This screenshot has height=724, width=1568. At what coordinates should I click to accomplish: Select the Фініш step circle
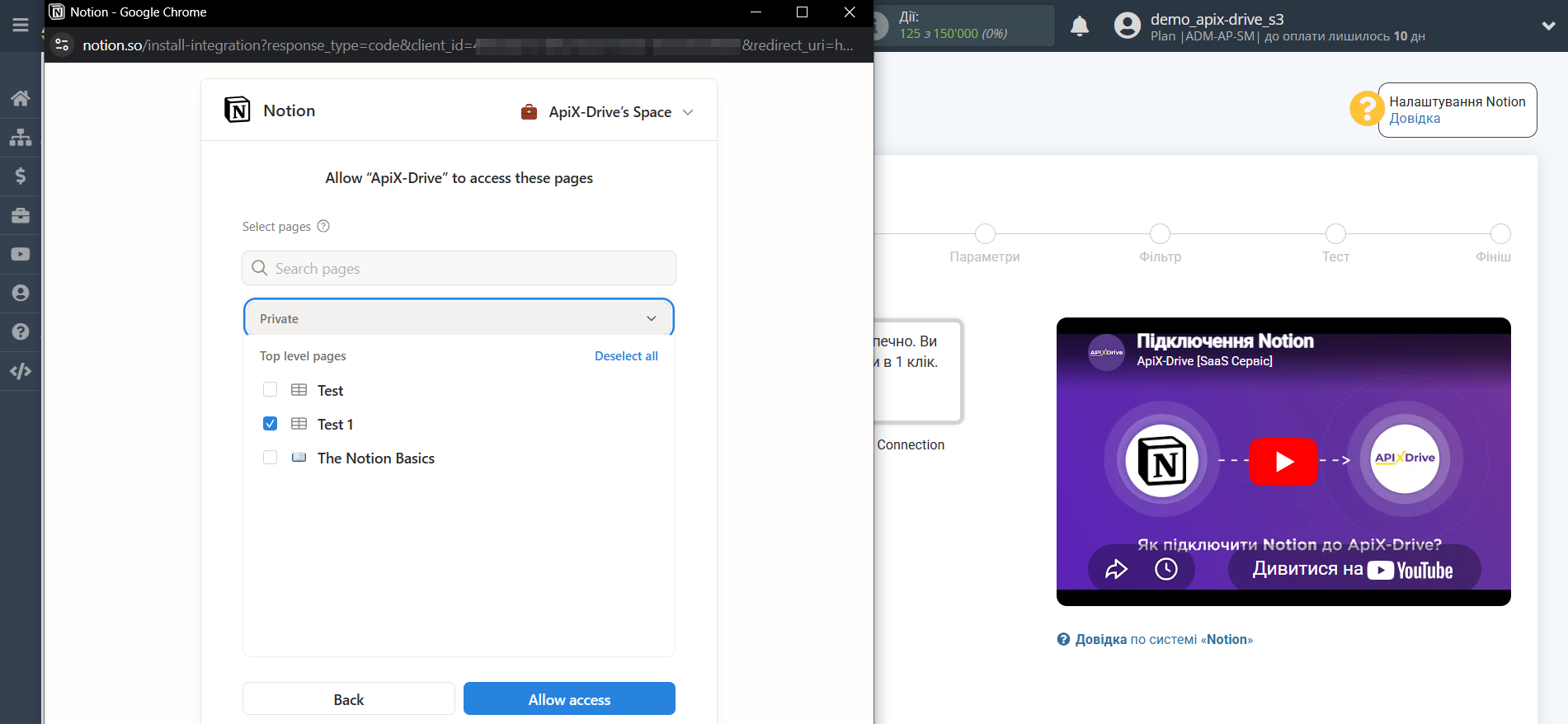tap(1500, 234)
